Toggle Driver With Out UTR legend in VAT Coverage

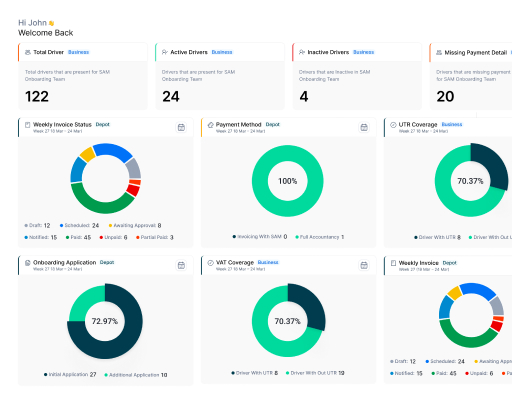[x=315, y=373]
